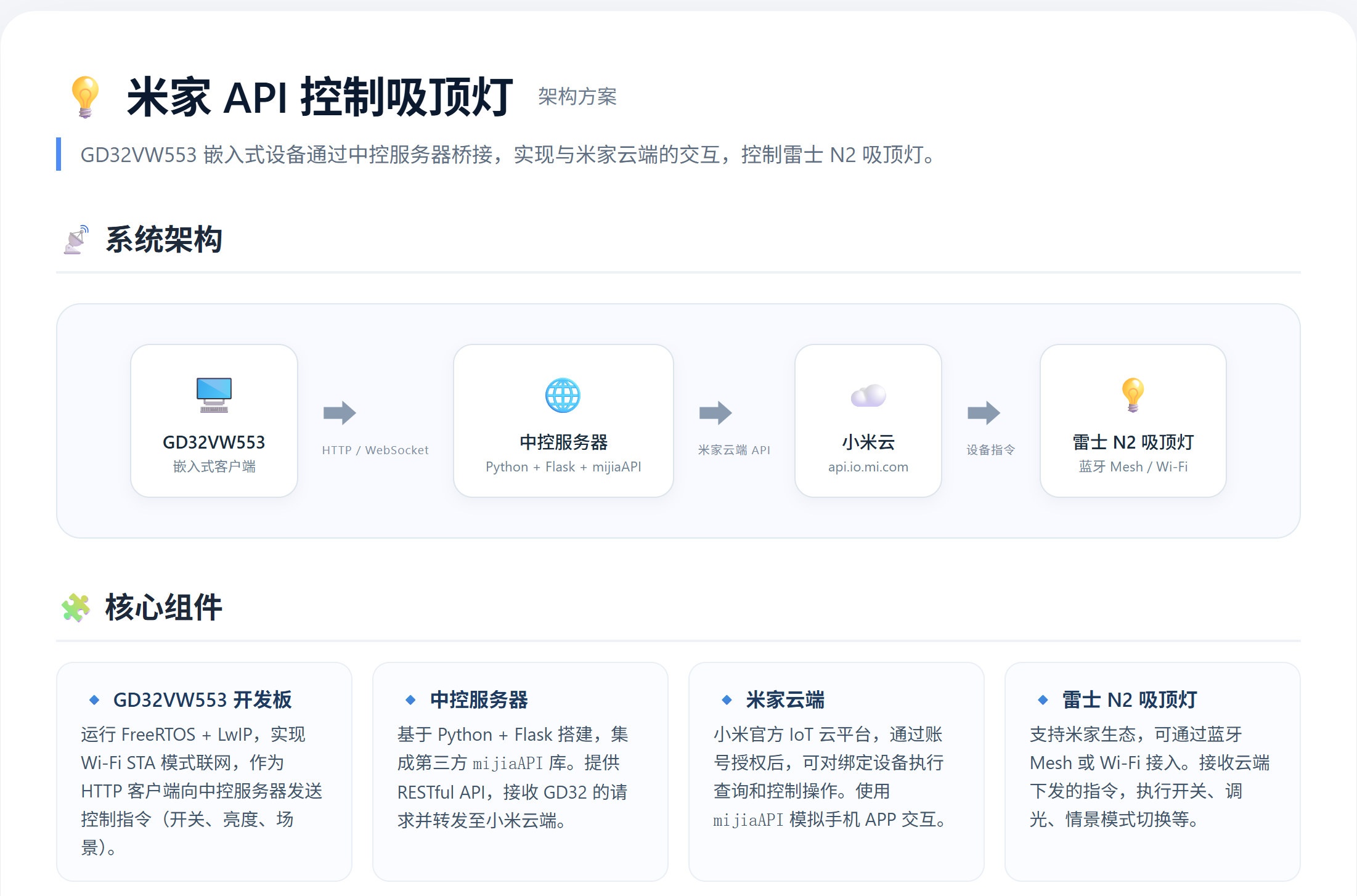This screenshot has height=896, width=1357.
Task: Click the GD32VW553 label above 嵌入式客户端
Action: pos(214,442)
